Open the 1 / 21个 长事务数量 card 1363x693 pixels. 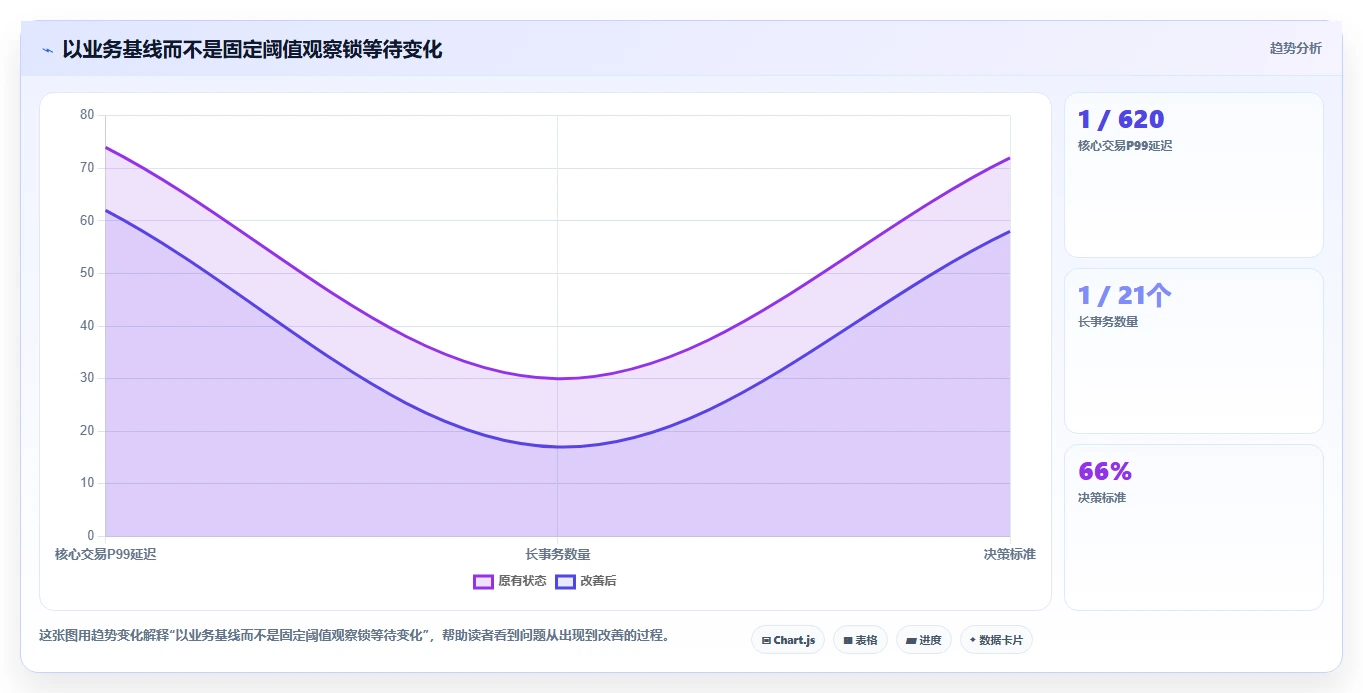[1194, 351]
